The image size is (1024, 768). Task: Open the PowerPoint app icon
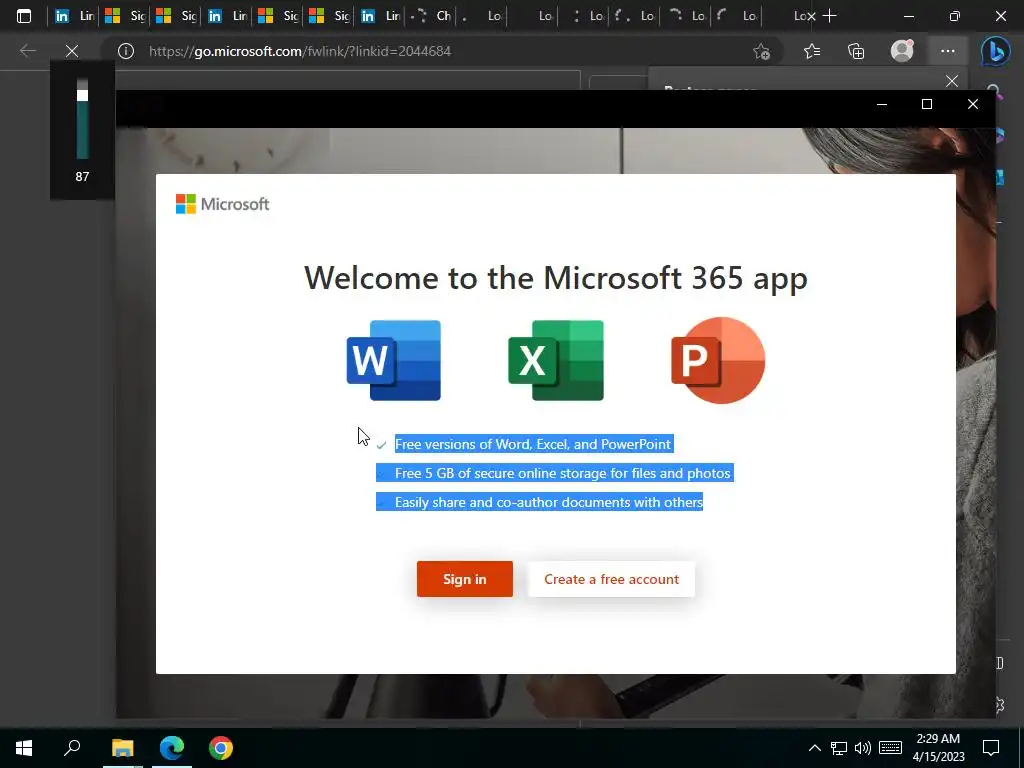pos(718,360)
